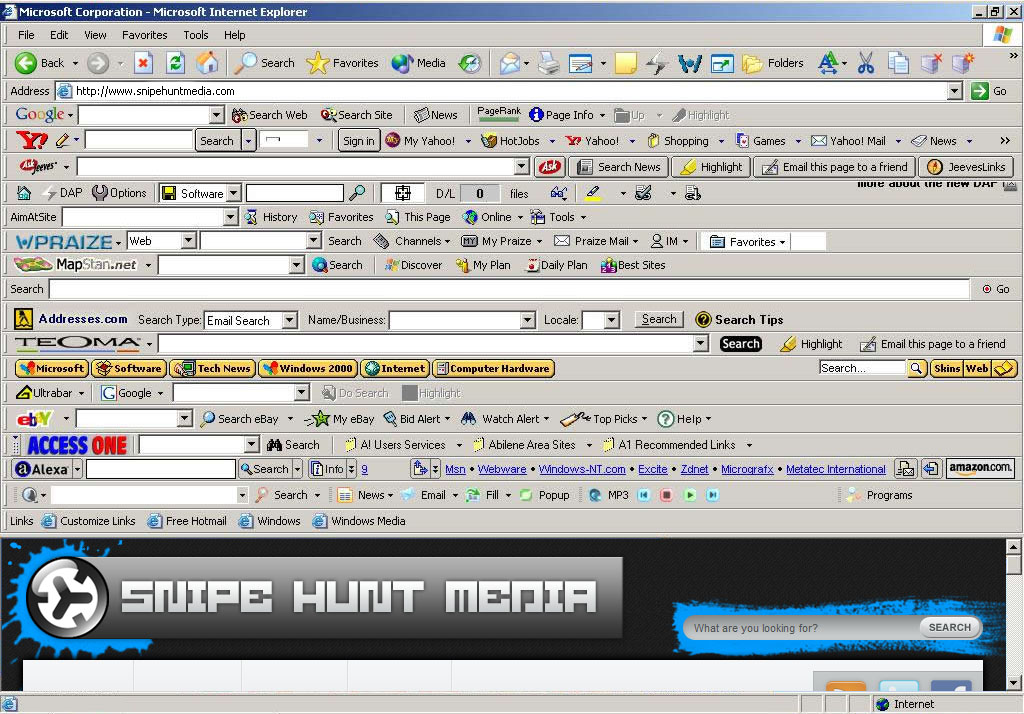Open the Email Search type dropdown
1024x714 pixels.
(x=289, y=320)
